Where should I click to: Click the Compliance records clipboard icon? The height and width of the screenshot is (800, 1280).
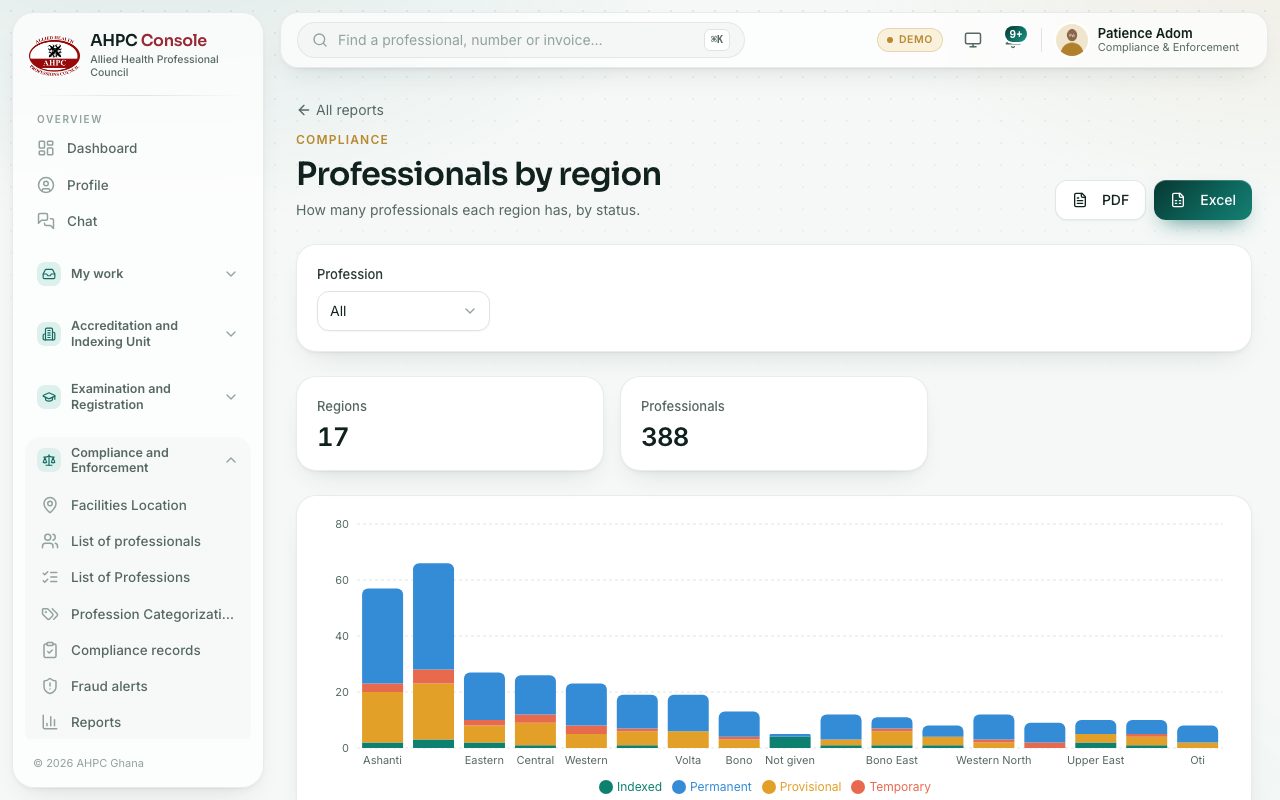click(x=50, y=650)
